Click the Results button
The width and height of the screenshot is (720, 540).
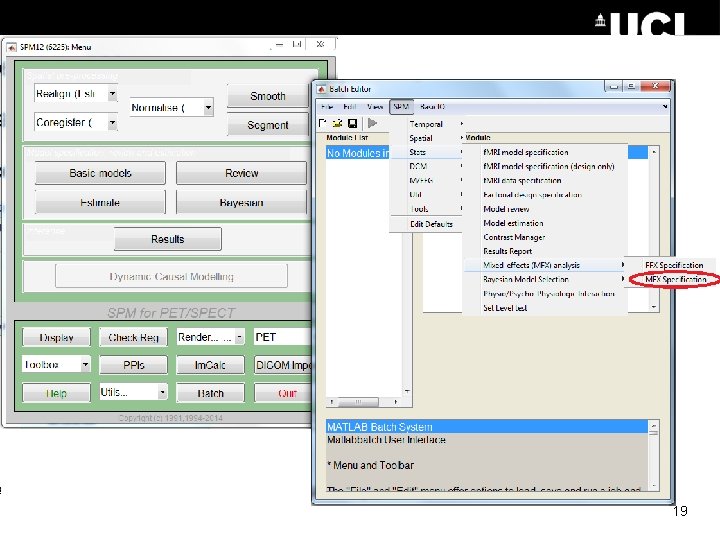click(168, 239)
